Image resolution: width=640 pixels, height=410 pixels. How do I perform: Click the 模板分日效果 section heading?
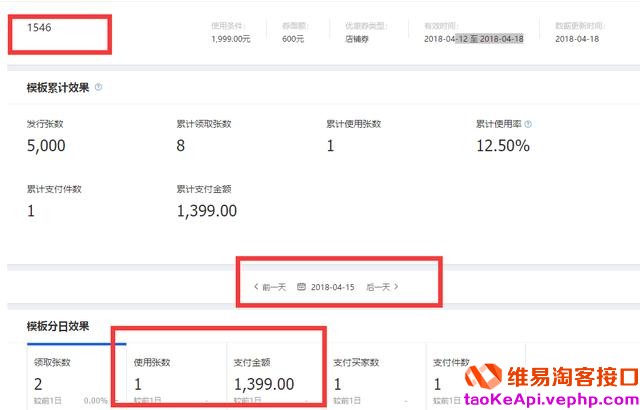point(58,326)
